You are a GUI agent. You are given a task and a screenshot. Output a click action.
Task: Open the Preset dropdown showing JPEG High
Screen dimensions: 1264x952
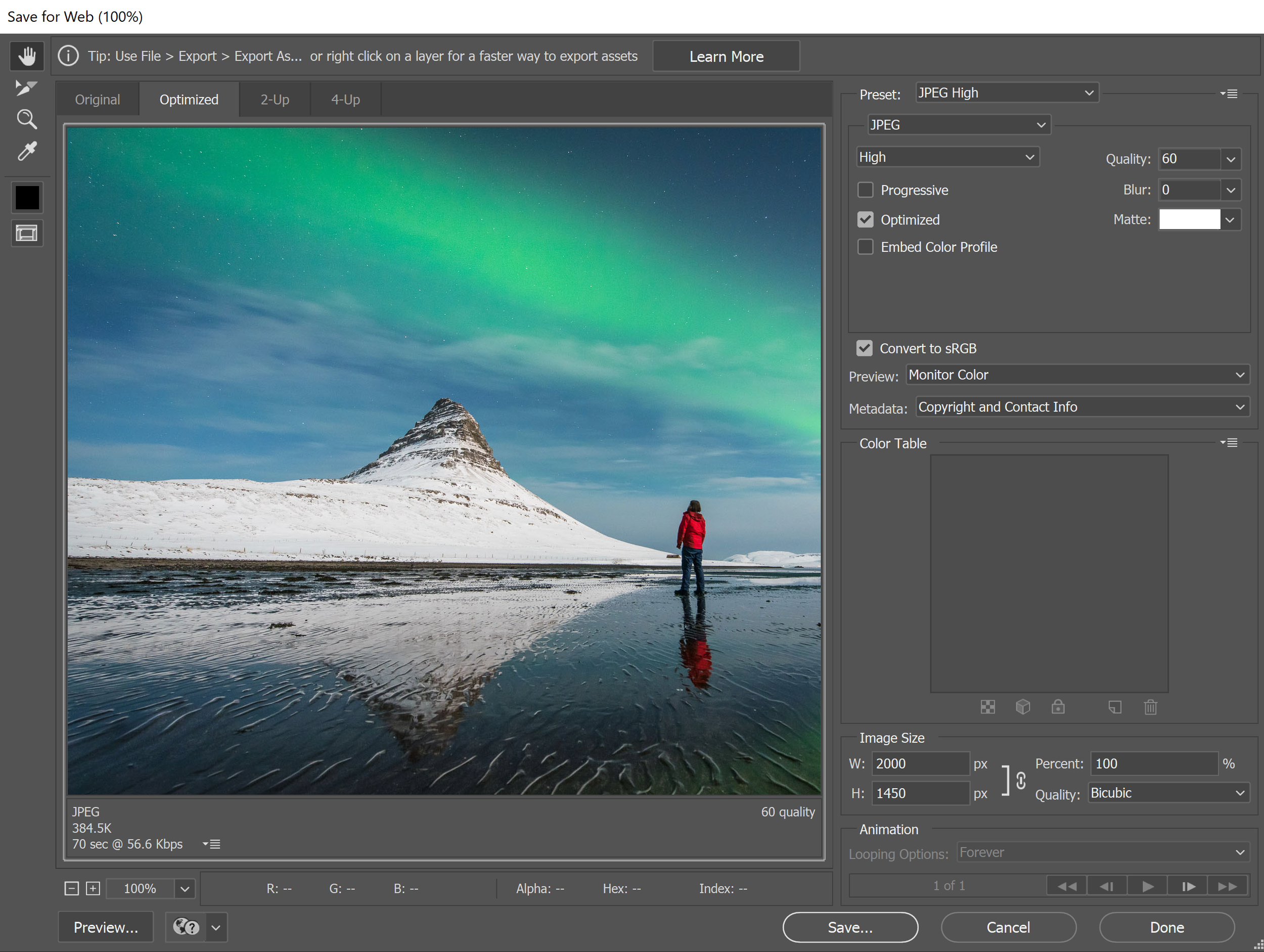click(1006, 93)
